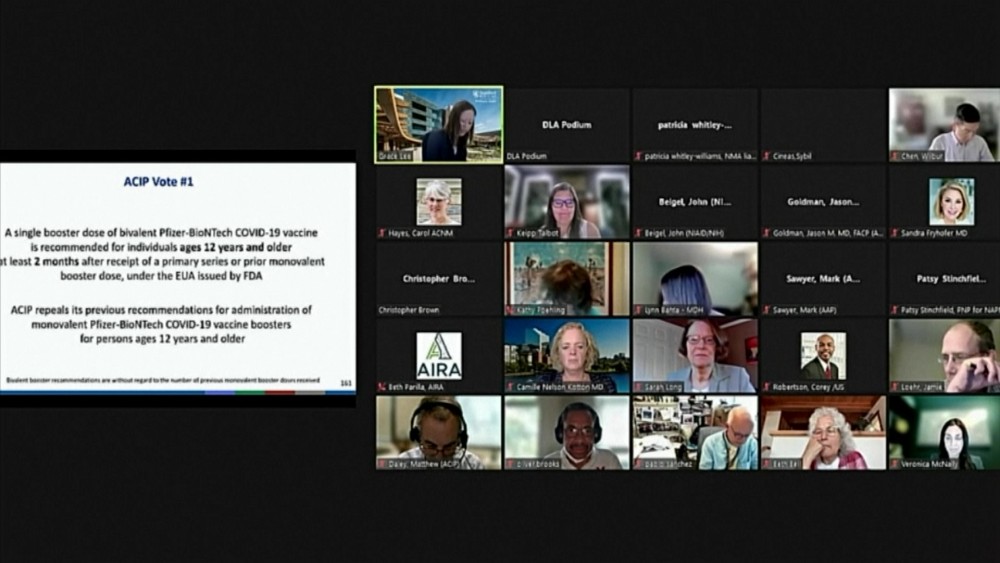Image resolution: width=1000 pixels, height=563 pixels.
Task: Click muted mic icon for patricia whitley-williams
Action: click(639, 156)
